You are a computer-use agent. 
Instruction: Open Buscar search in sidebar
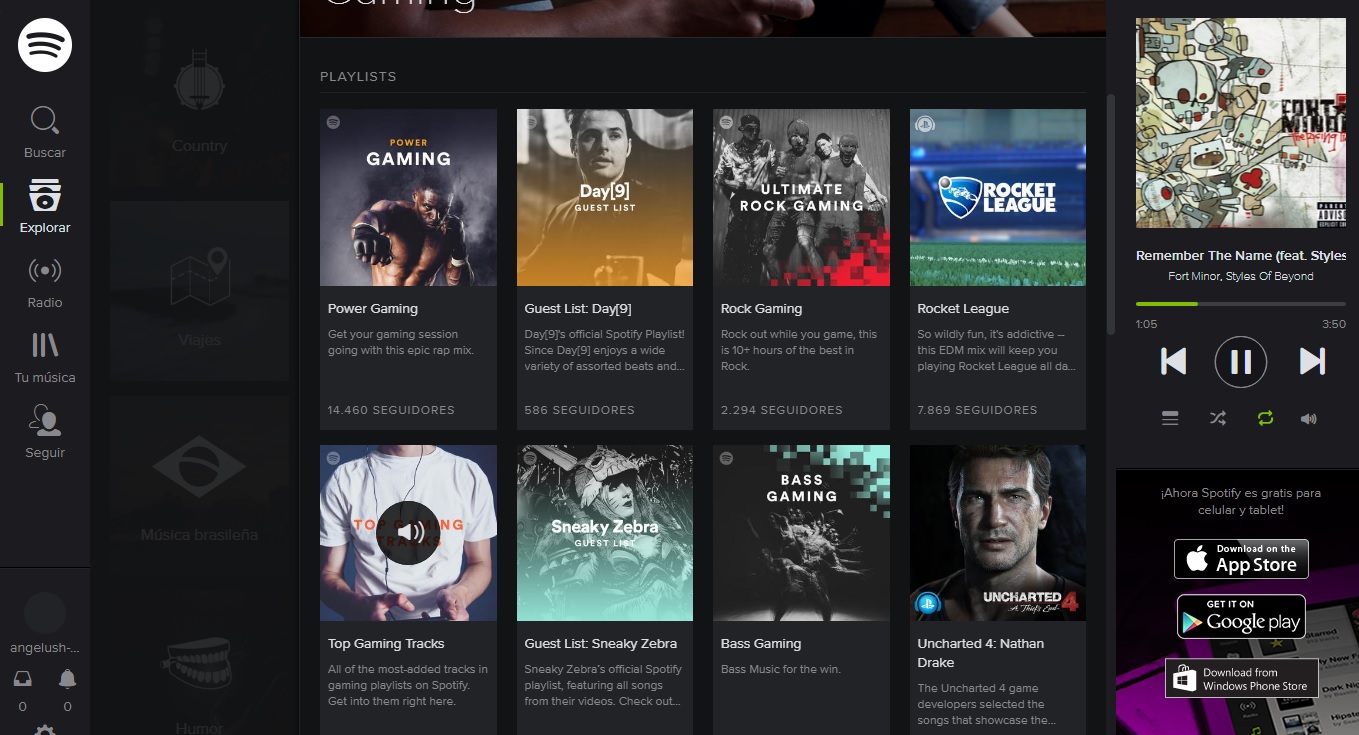pyautogui.click(x=45, y=132)
